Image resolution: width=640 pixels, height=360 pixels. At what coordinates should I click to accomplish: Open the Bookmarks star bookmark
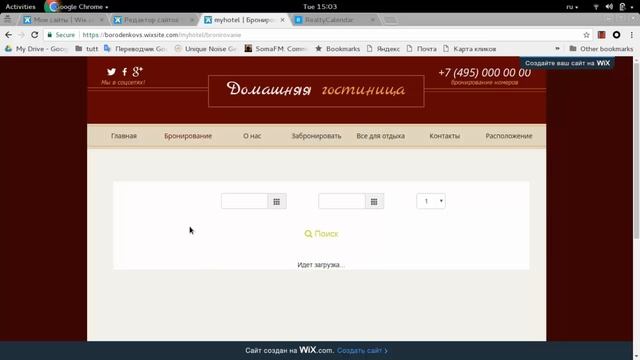tap(338, 49)
